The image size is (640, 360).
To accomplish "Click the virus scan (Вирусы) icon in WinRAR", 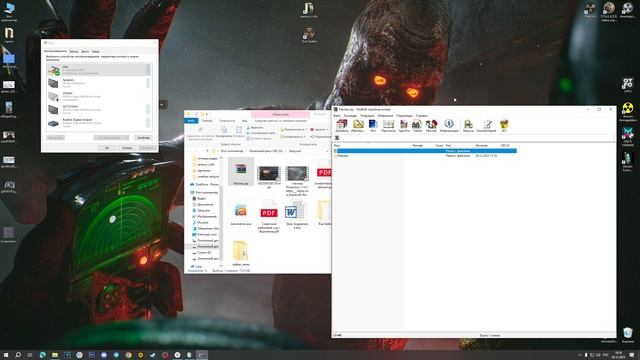I will [468, 125].
